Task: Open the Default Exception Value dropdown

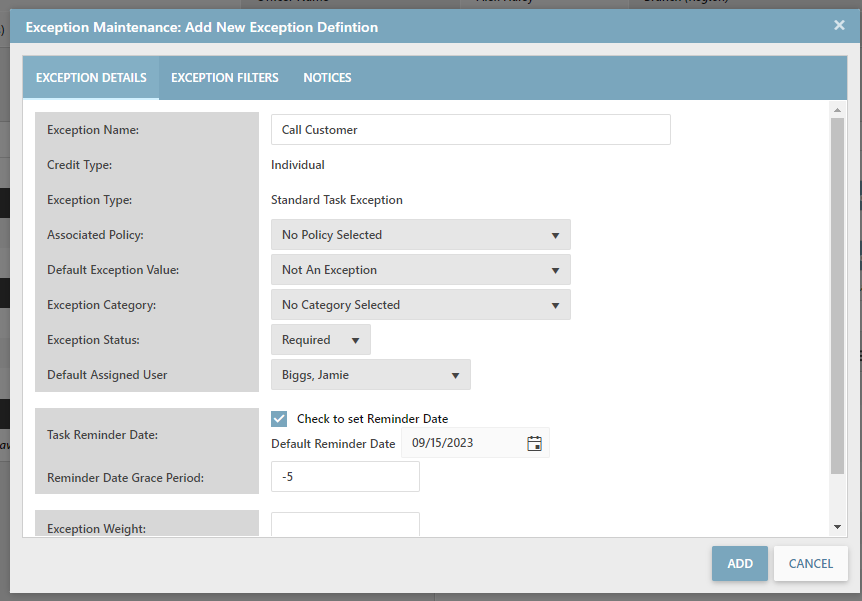Action: [x=420, y=270]
